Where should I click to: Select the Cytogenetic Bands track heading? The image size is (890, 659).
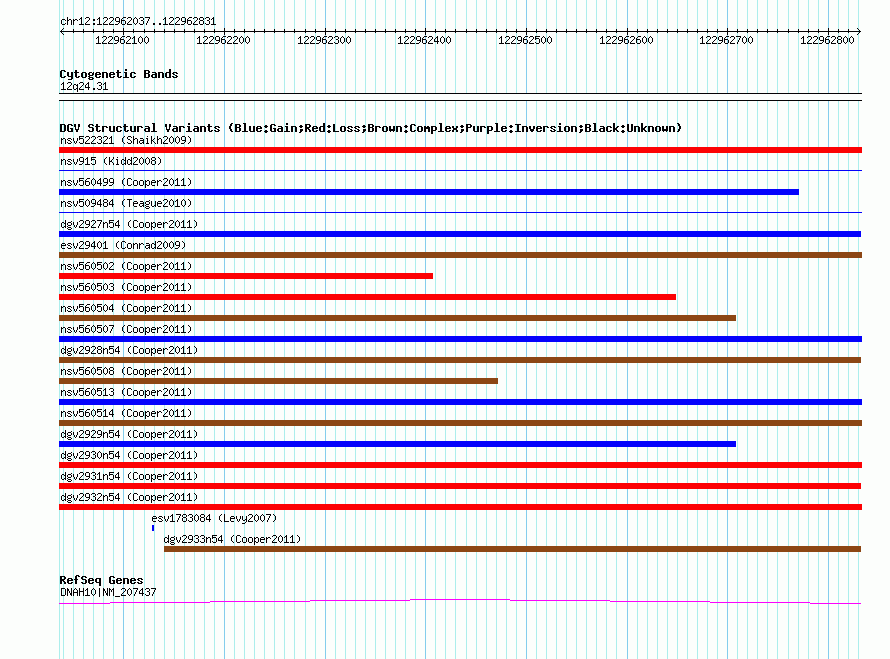click(x=119, y=74)
